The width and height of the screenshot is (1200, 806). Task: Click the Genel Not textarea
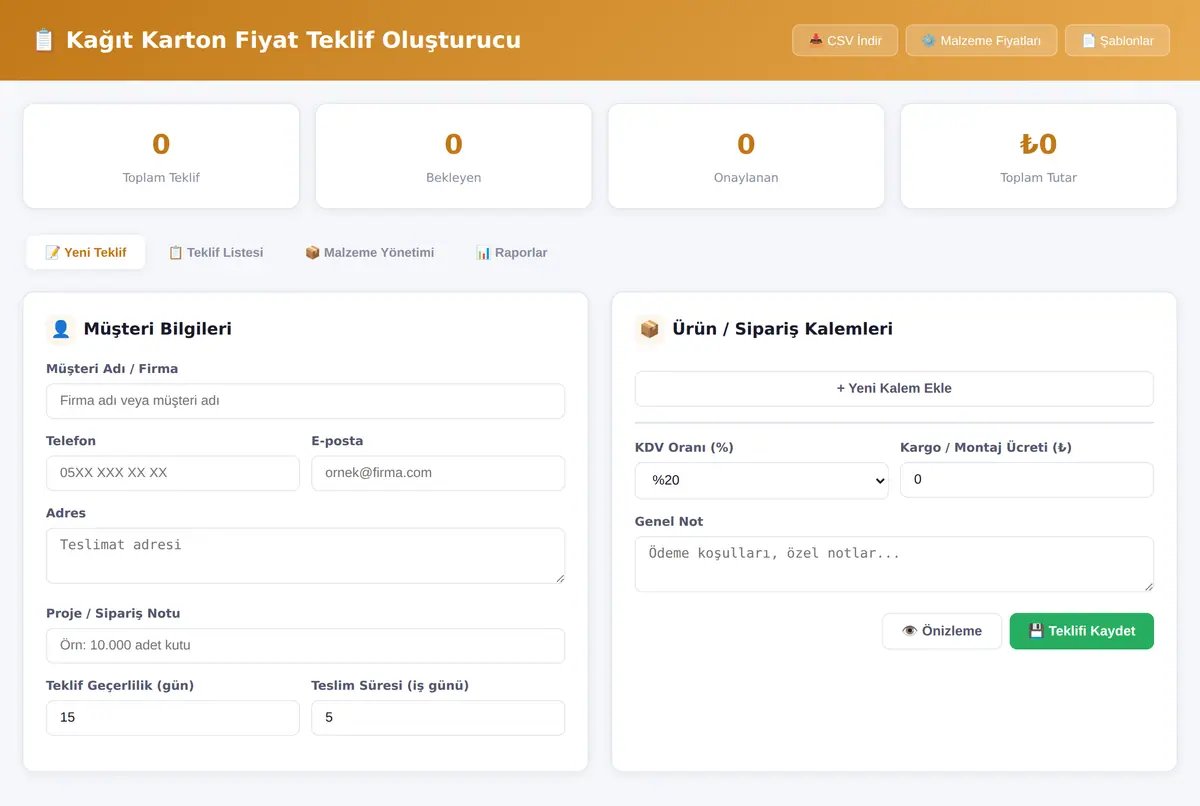(x=894, y=564)
